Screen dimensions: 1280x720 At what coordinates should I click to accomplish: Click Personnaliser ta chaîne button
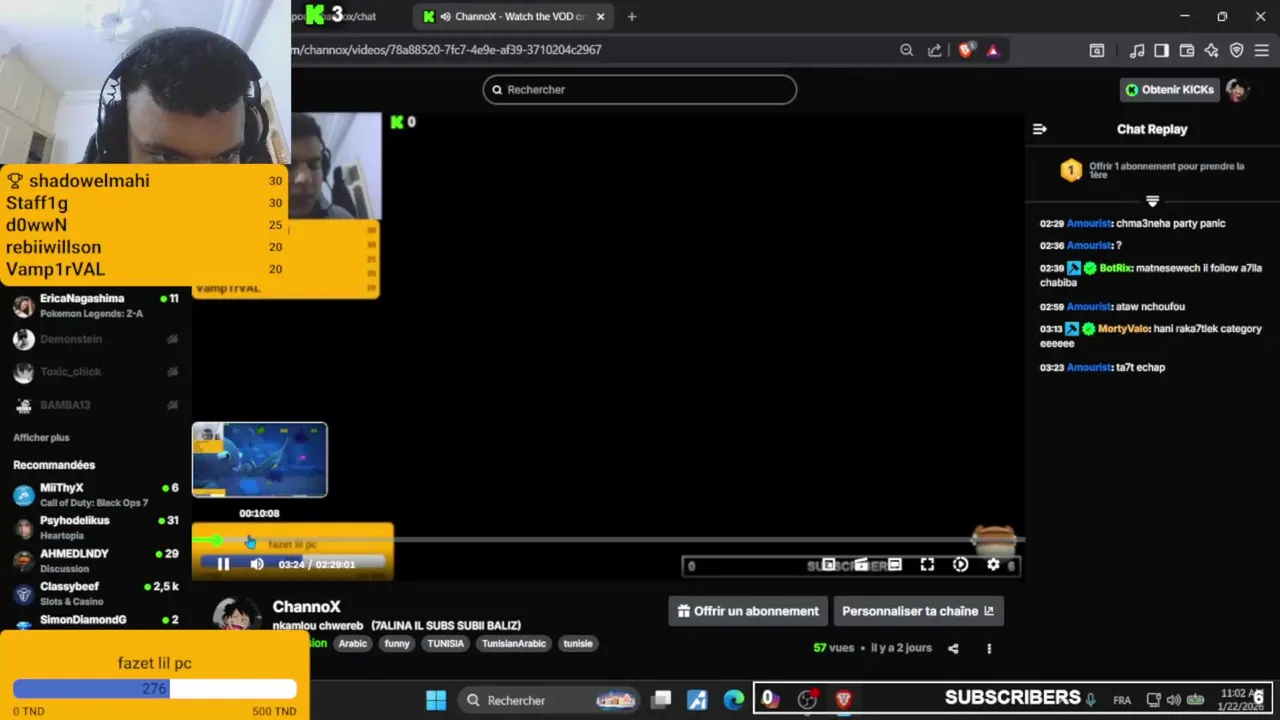point(918,611)
